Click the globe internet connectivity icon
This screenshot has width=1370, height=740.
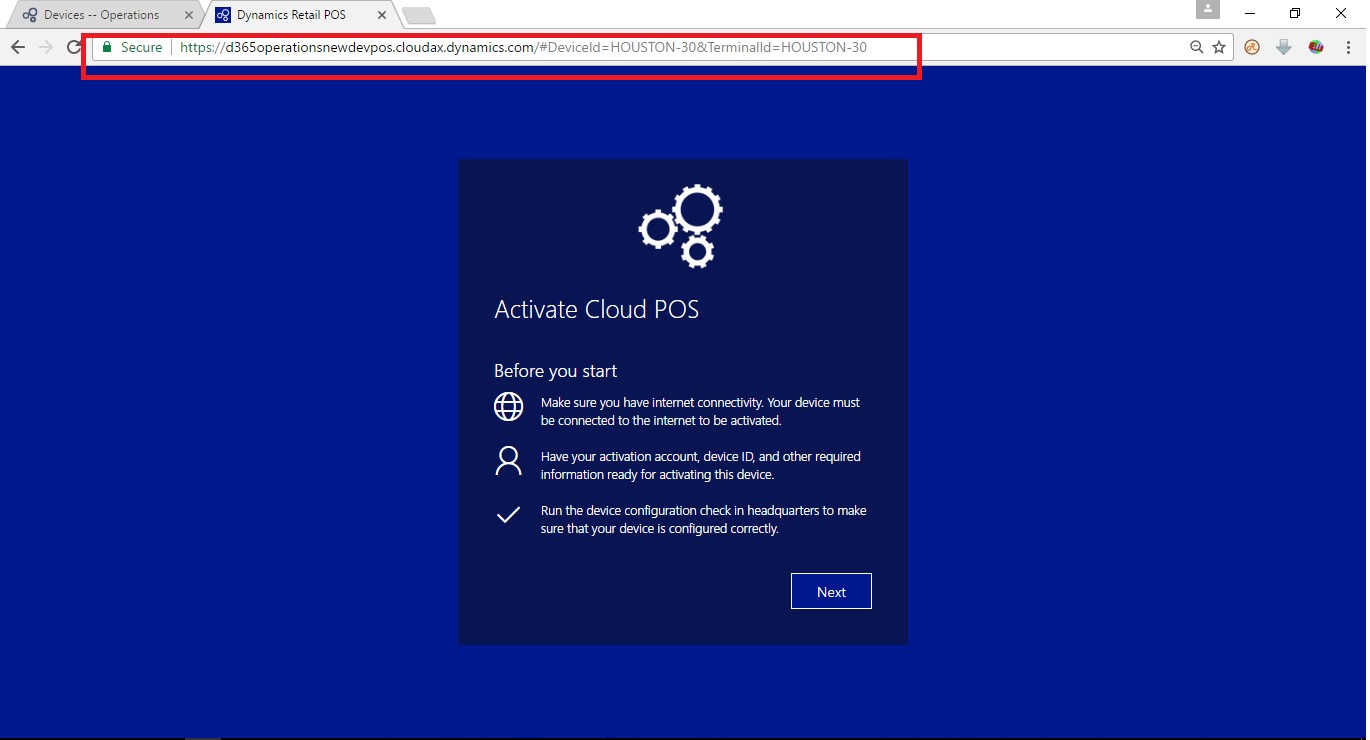[x=508, y=406]
